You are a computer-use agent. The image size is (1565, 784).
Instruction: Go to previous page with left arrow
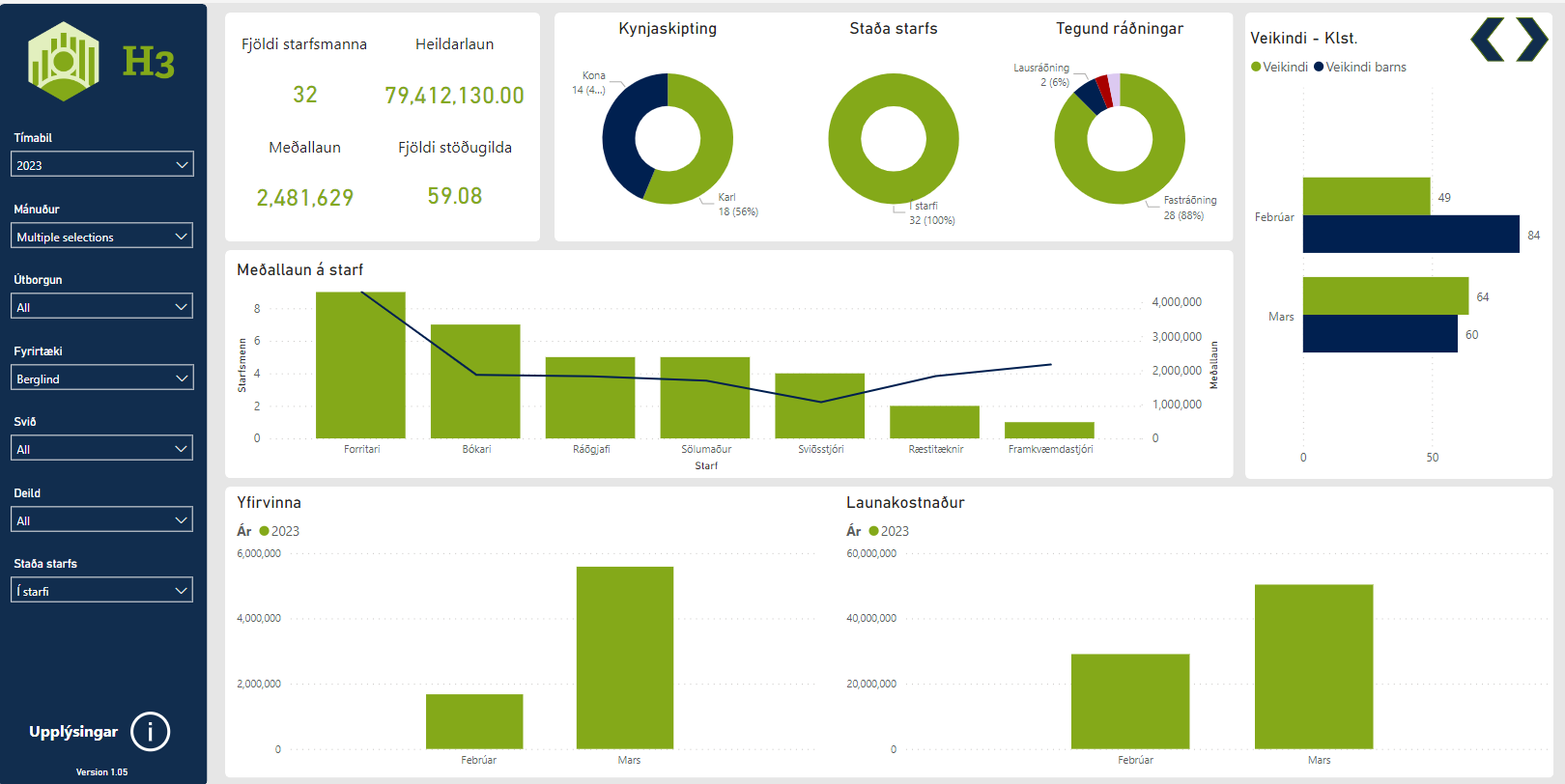(1488, 40)
